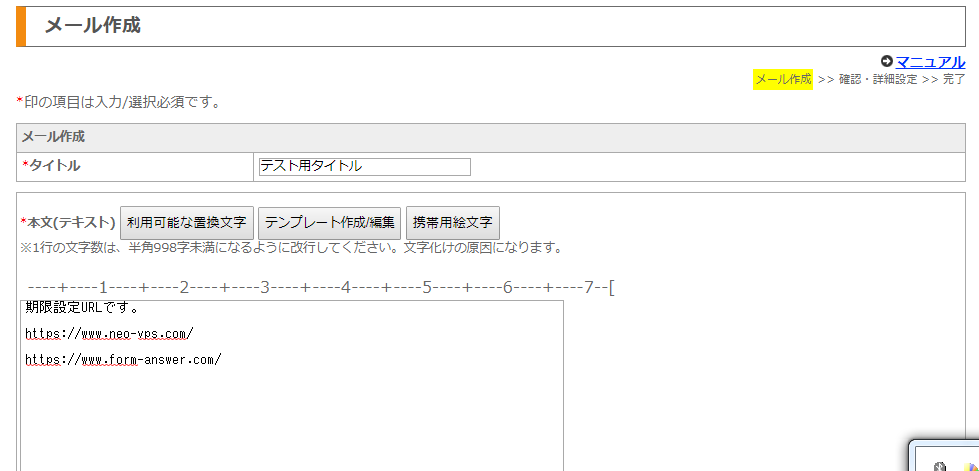Click the https://www.neo-vps.com/ text
Screen dimensions: 979x471
pyautogui.click(x=109, y=334)
